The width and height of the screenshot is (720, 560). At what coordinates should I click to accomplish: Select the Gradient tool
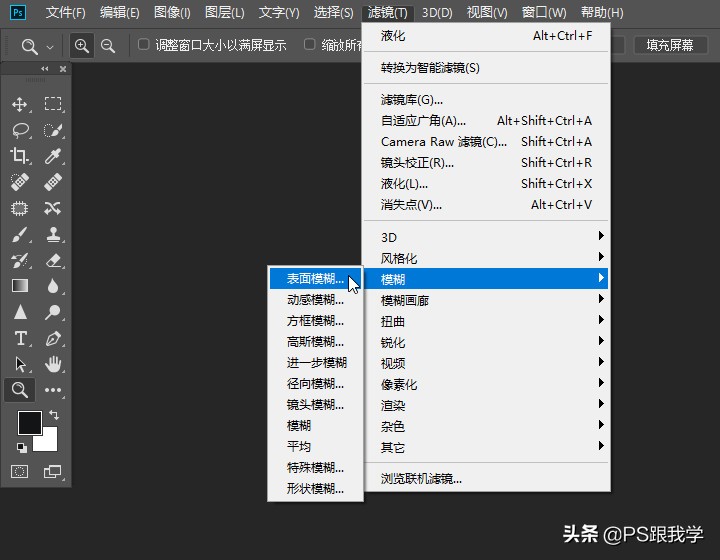(20, 286)
